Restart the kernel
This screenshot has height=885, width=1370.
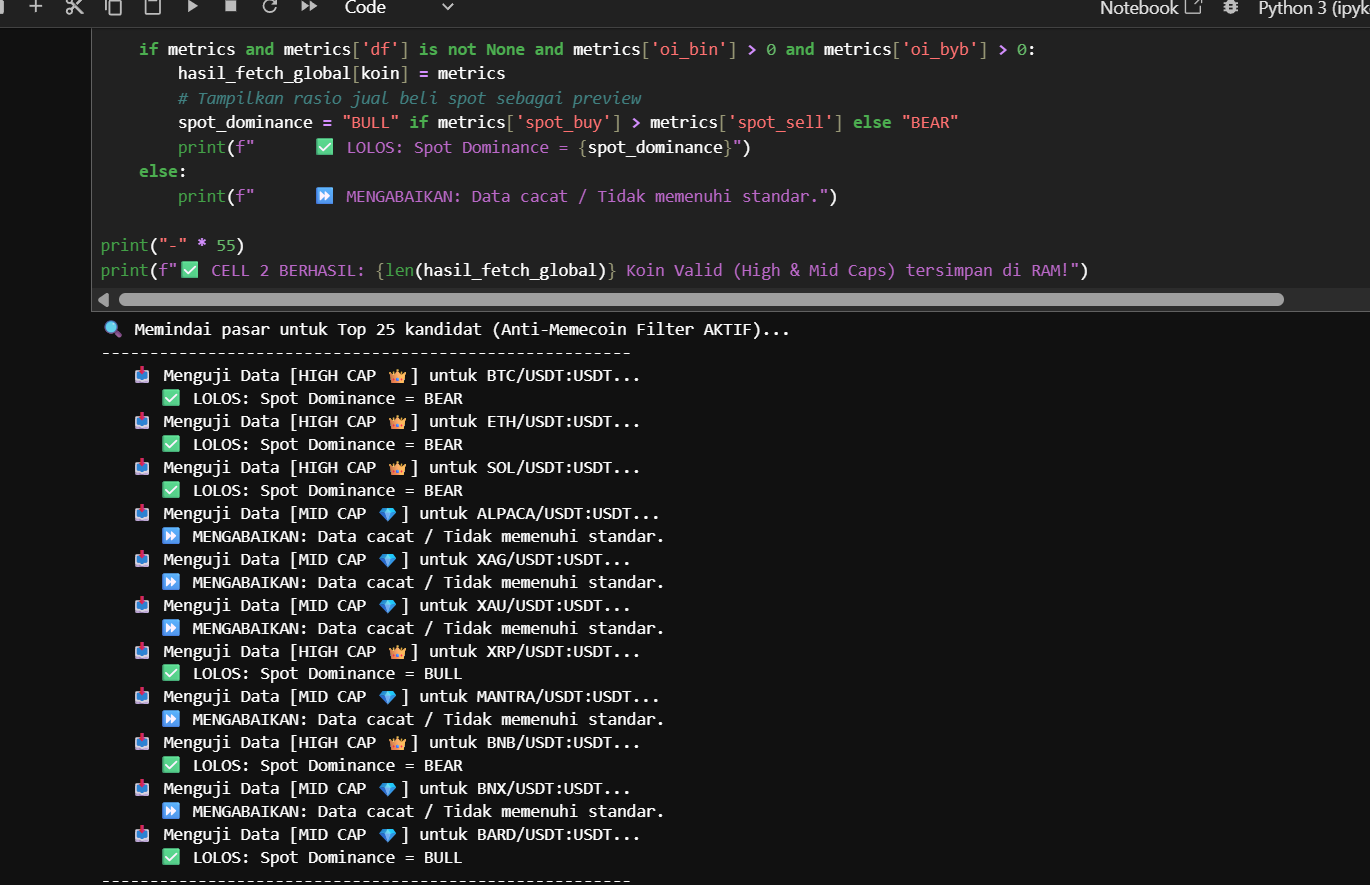[269, 7]
